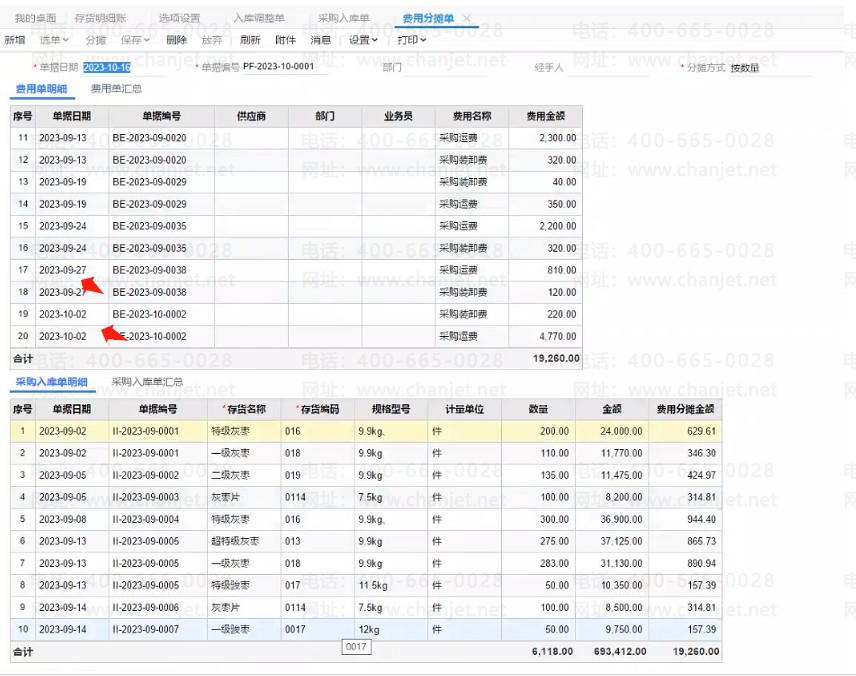Click the 分摊方式 field showing 按数量

point(768,68)
